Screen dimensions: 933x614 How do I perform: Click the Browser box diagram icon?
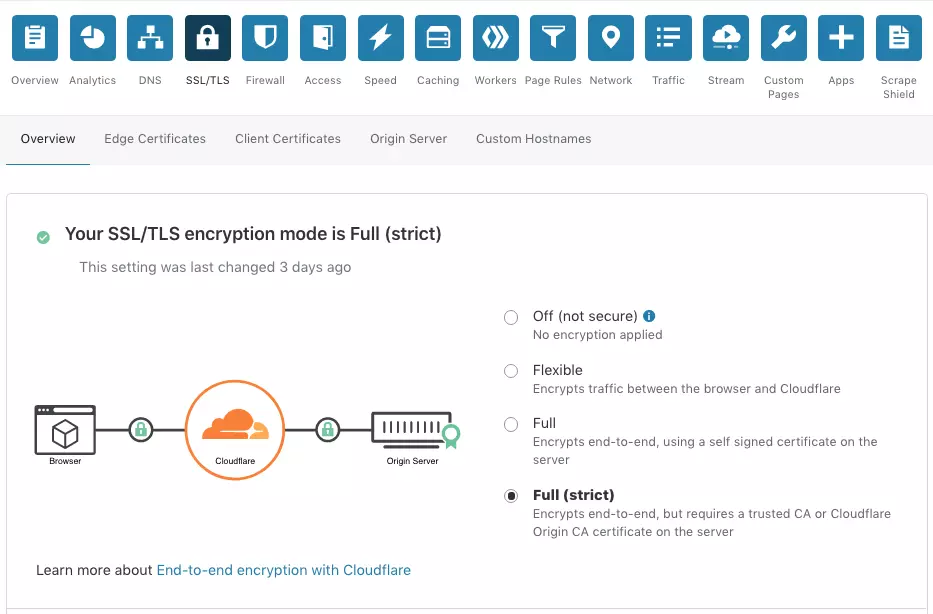point(65,430)
